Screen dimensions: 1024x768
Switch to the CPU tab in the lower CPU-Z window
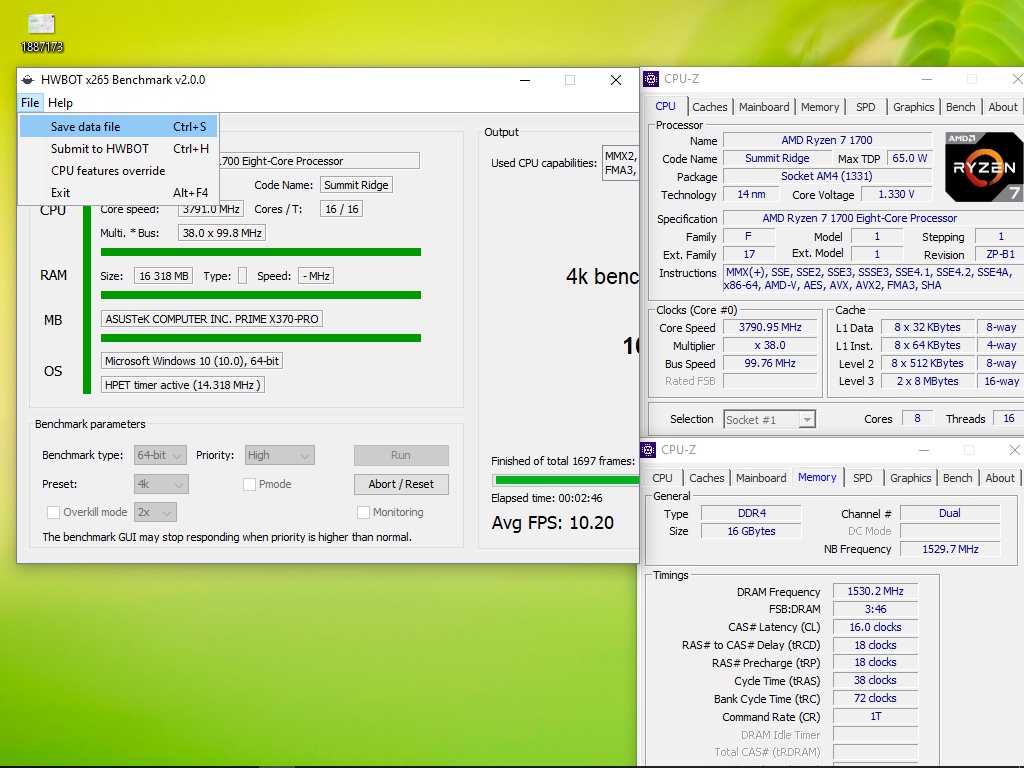662,478
